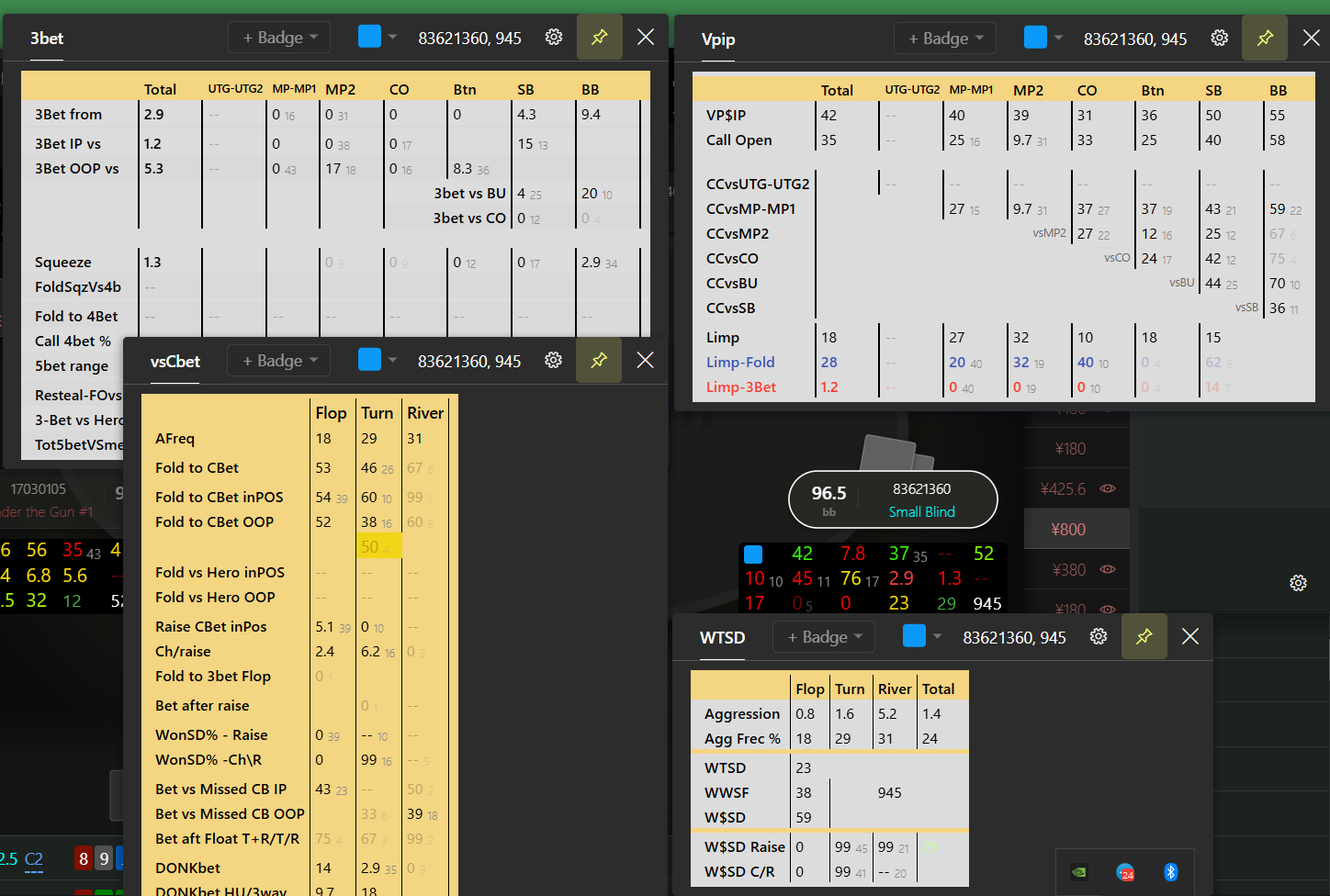Click 96.5 bb stack value
This screenshot has height=896, width=1330.
pos(828,493)
